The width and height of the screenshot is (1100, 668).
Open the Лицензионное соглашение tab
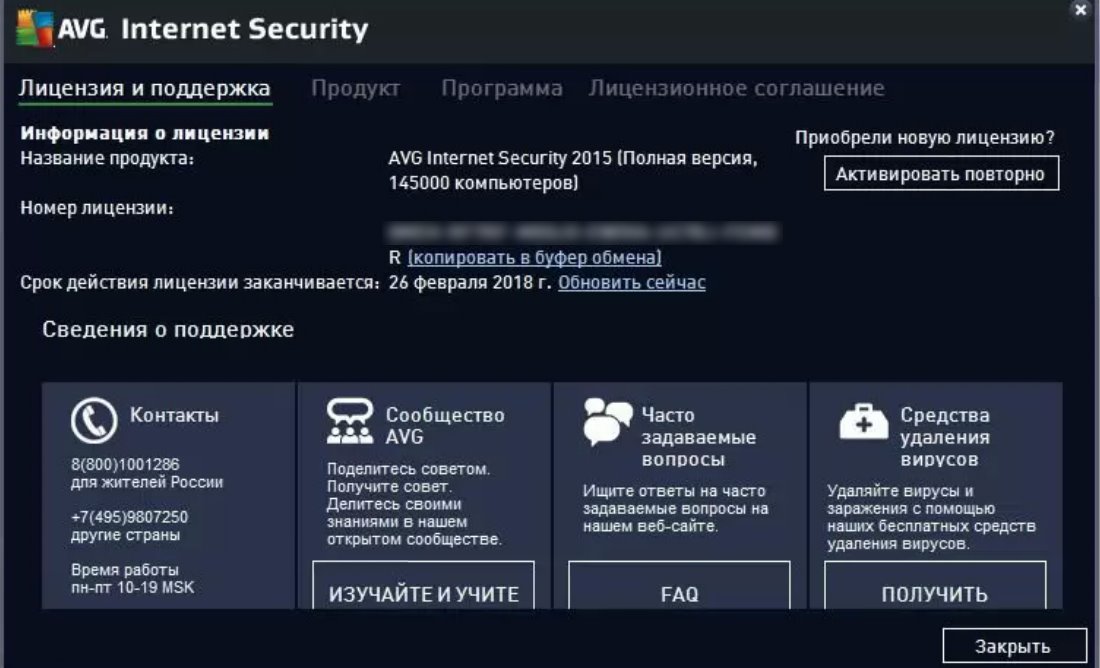point(736,88)
